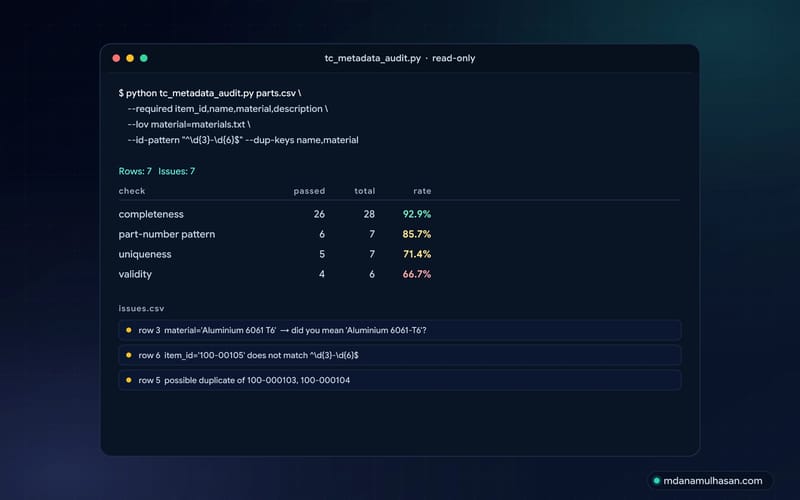Click the '--lov material=materials.txt' line
Image resolution: width=800 pixels, height=500 pixels.
pyautogui.click(x=189, y=124)
